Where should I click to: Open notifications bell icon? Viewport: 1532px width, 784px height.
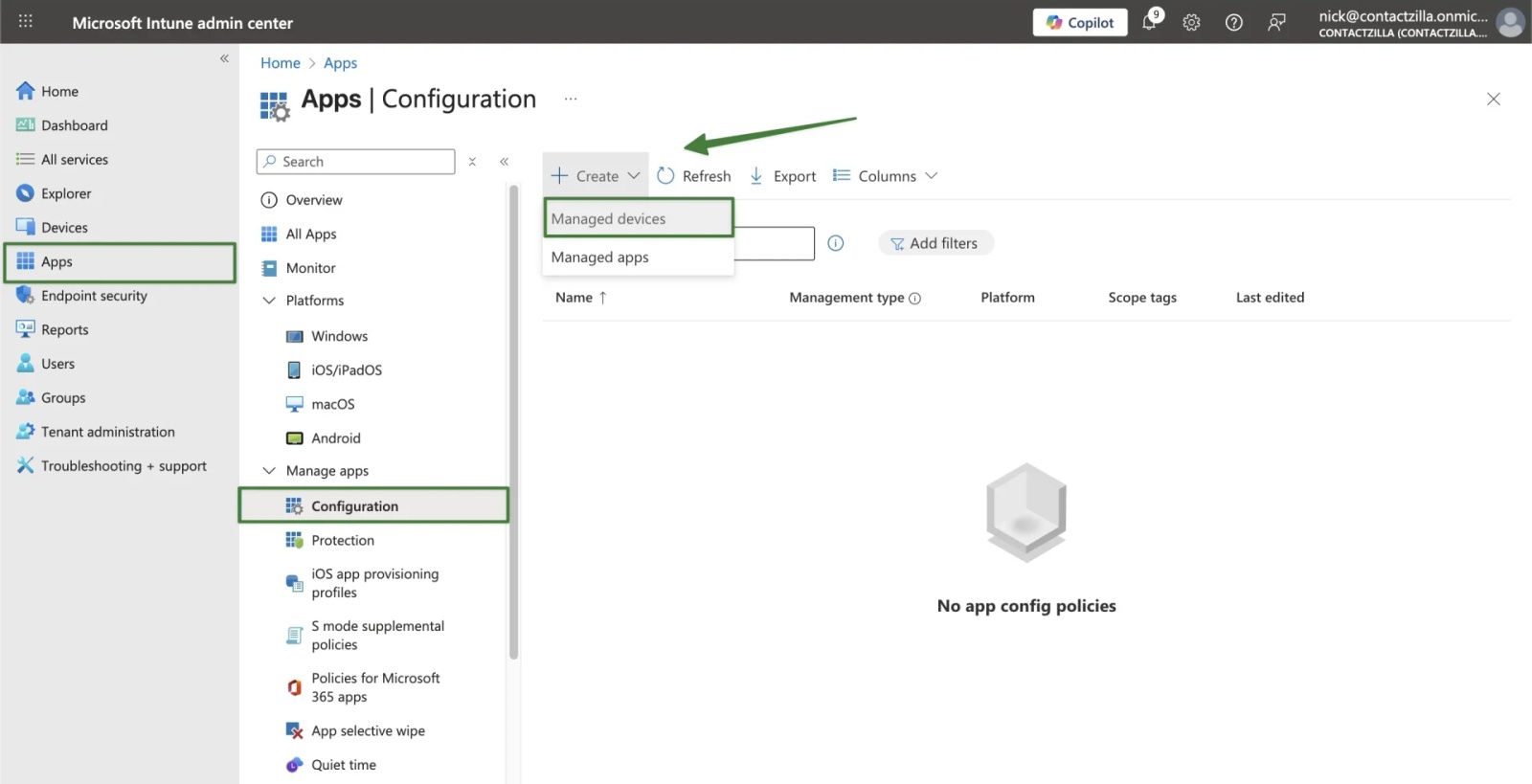(x=1150, y=22)
